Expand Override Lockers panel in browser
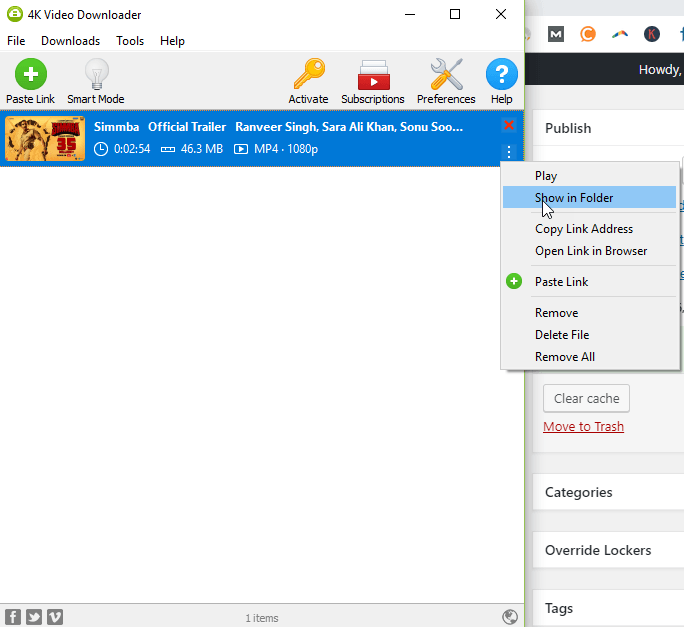The image size is (684, 627). coord(608,550)
